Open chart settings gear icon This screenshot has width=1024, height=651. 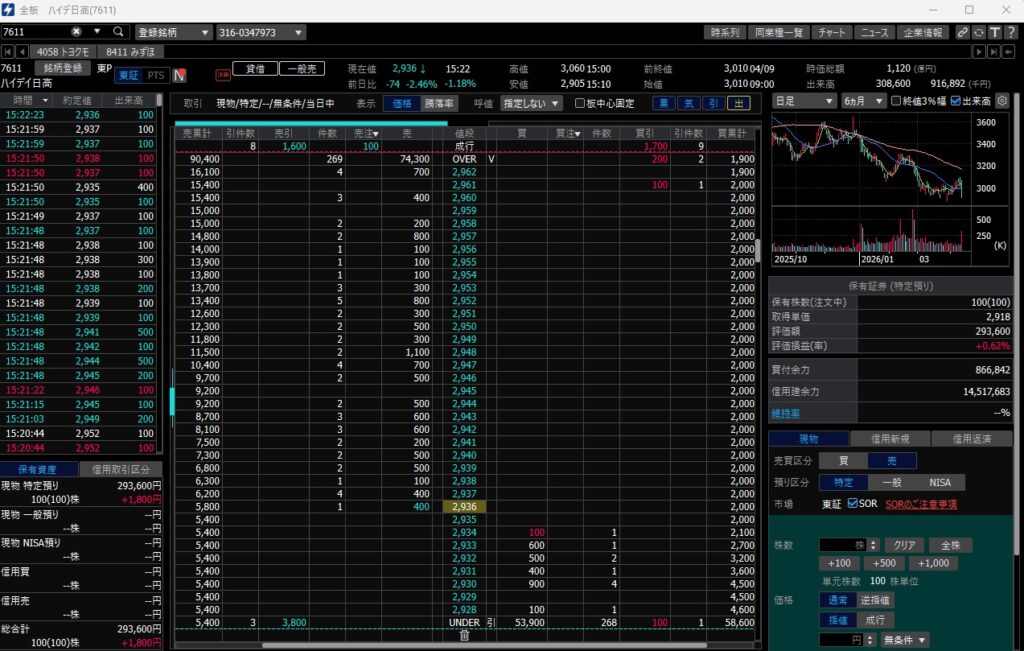(1002, 101)
